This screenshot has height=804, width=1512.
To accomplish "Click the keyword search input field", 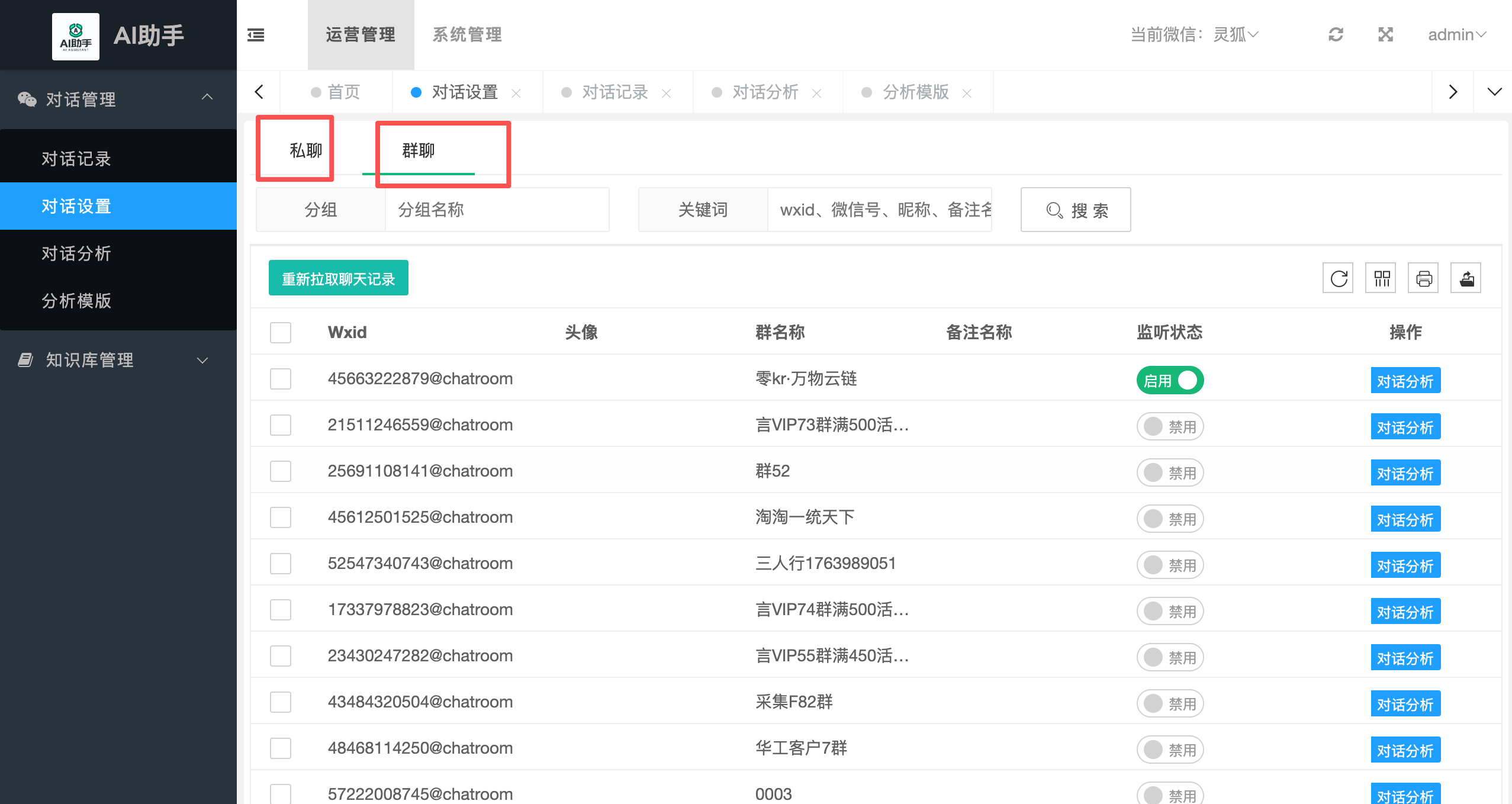I will [x=880, y=210].
